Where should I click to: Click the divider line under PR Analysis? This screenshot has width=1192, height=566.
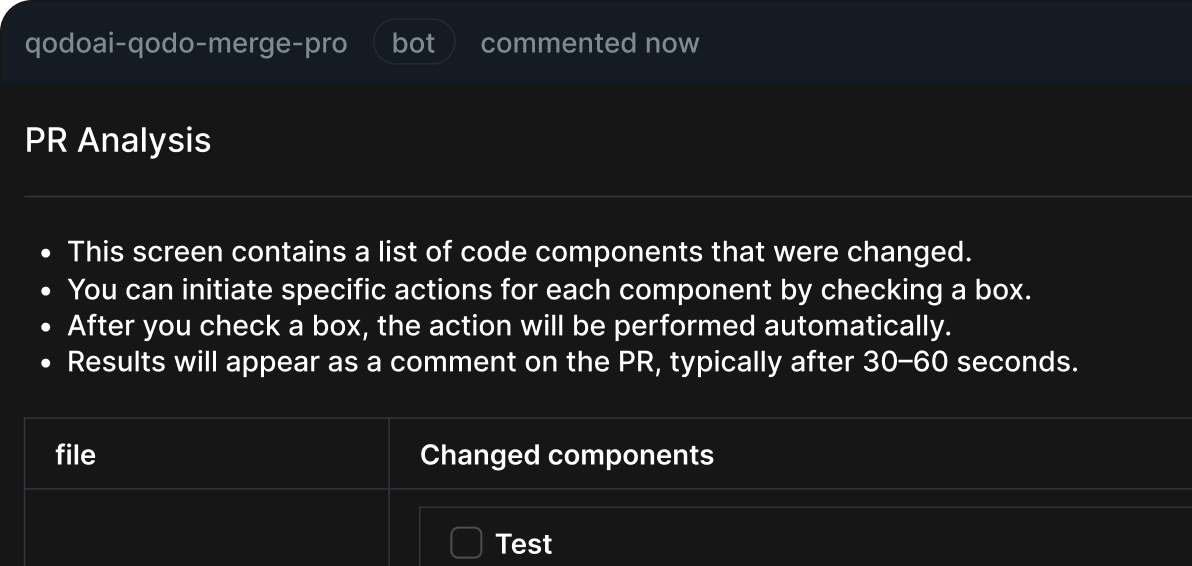[608, 196]
